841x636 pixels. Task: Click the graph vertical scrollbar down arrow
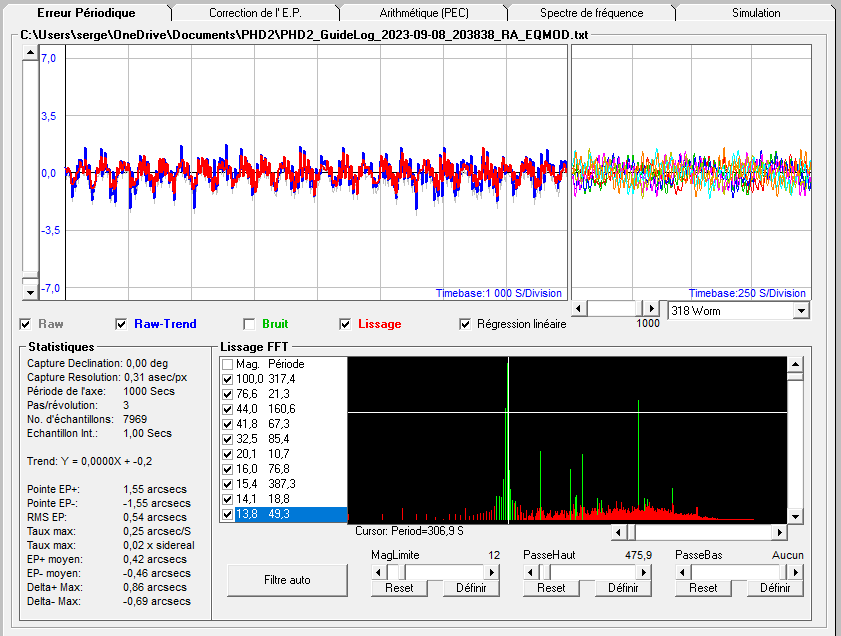(30, 291)
